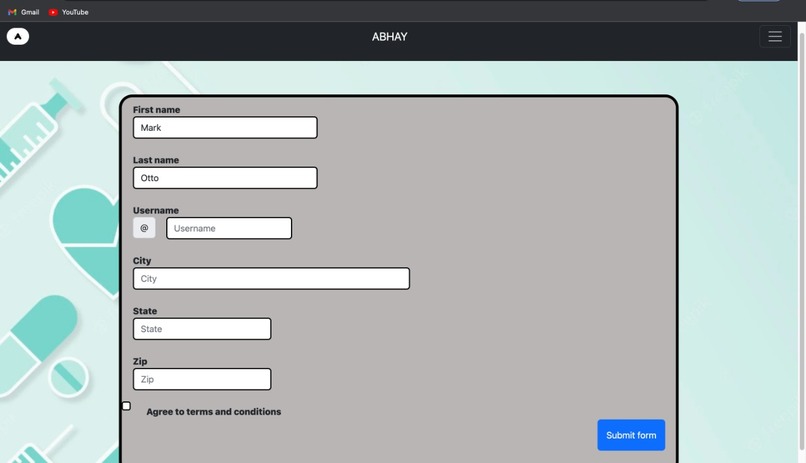Click the Agree to terms and conditions label
This screenshot has height=463, width=806.
(x=214, y=412)
